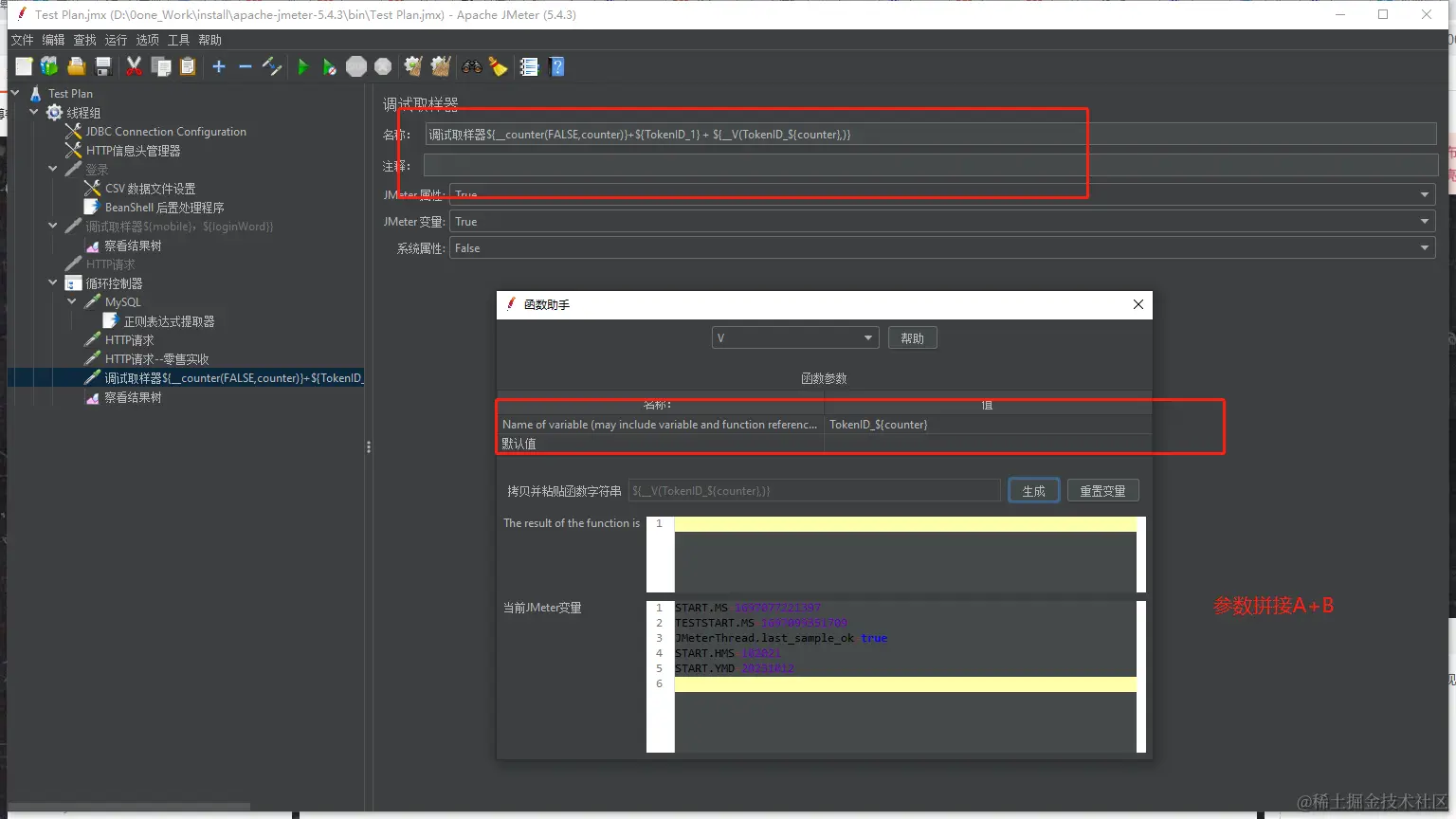Close the 函数助手 dialog
This screenshot has height=819, width=1456.
click(1138, 304)
